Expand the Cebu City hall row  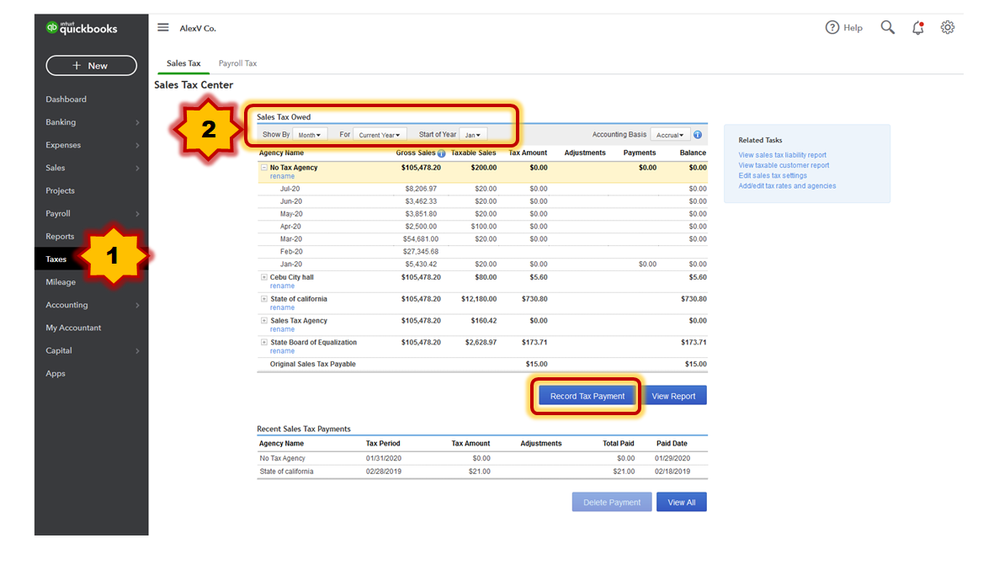click(264, 277)
